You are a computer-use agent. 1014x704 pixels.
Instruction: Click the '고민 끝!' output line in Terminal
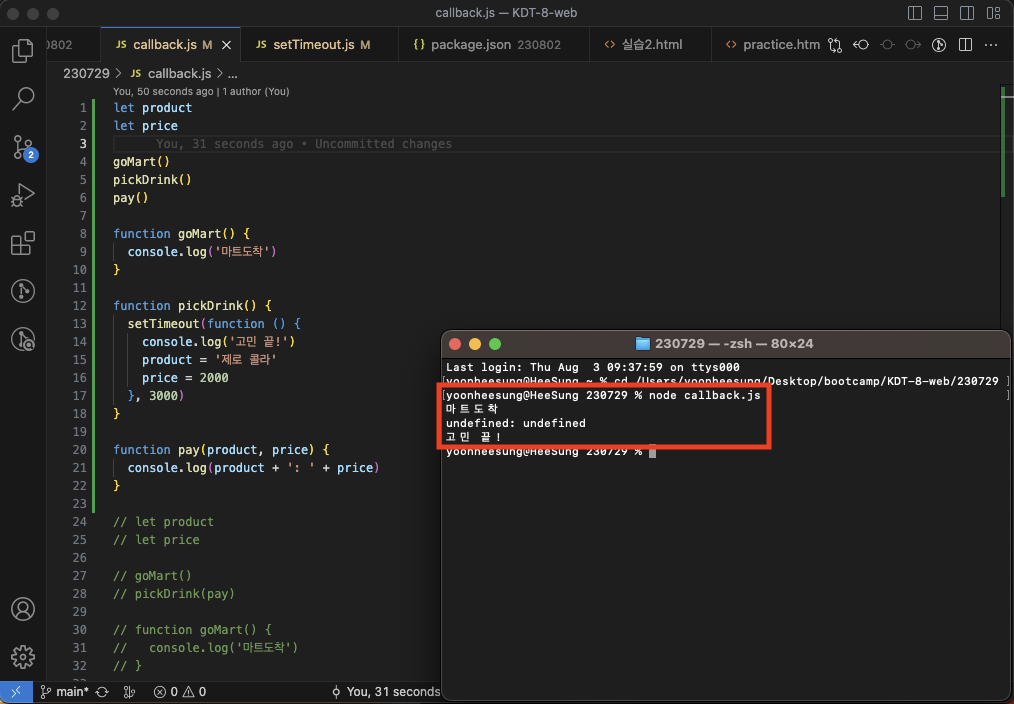tap(473, 438)
